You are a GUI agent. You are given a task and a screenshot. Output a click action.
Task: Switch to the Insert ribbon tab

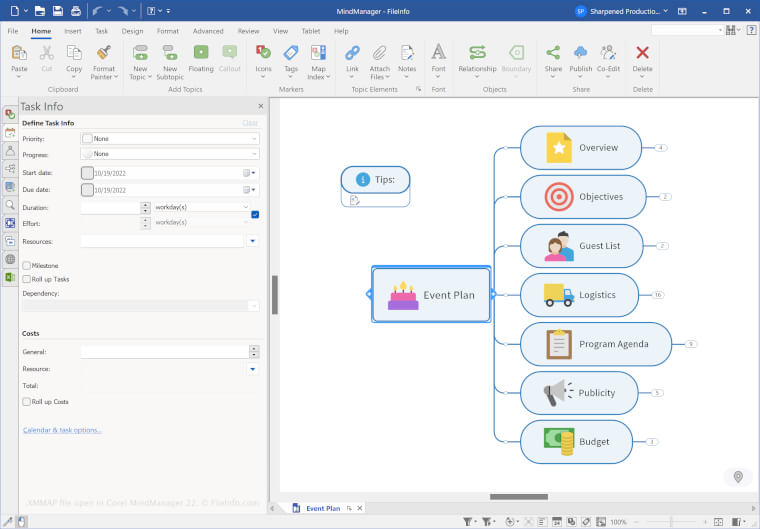tap(73, 31)
